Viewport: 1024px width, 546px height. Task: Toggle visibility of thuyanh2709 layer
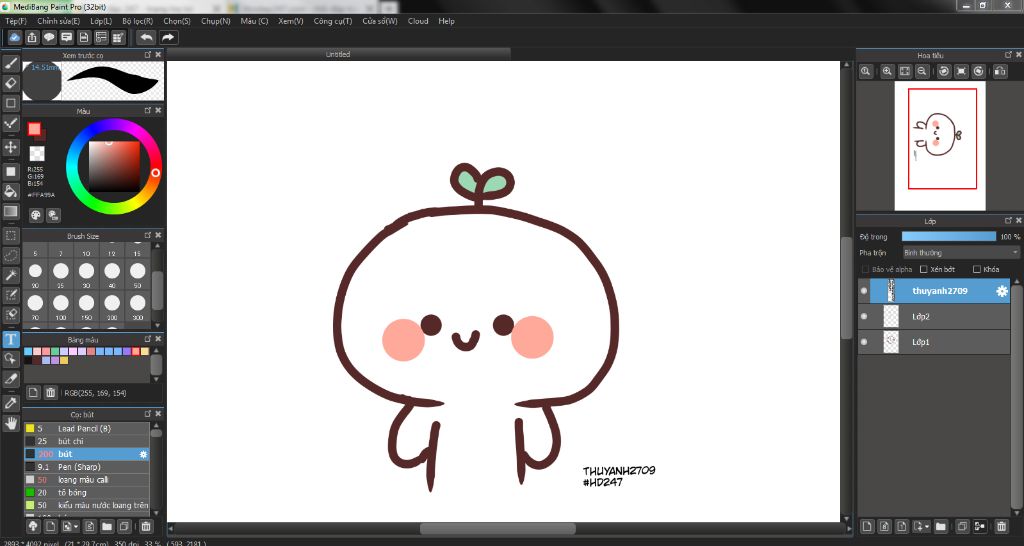click(x=865, y=291)
